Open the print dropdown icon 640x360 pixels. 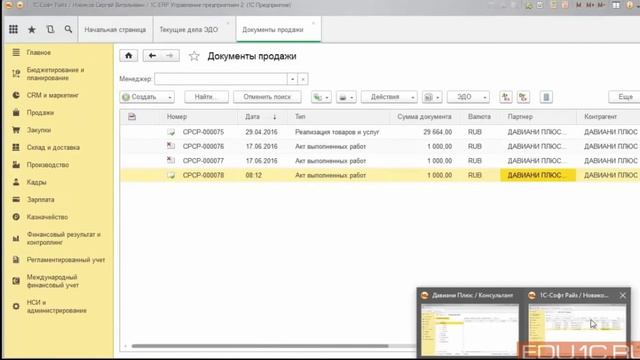pyautogui.click(x=346, y=97)
